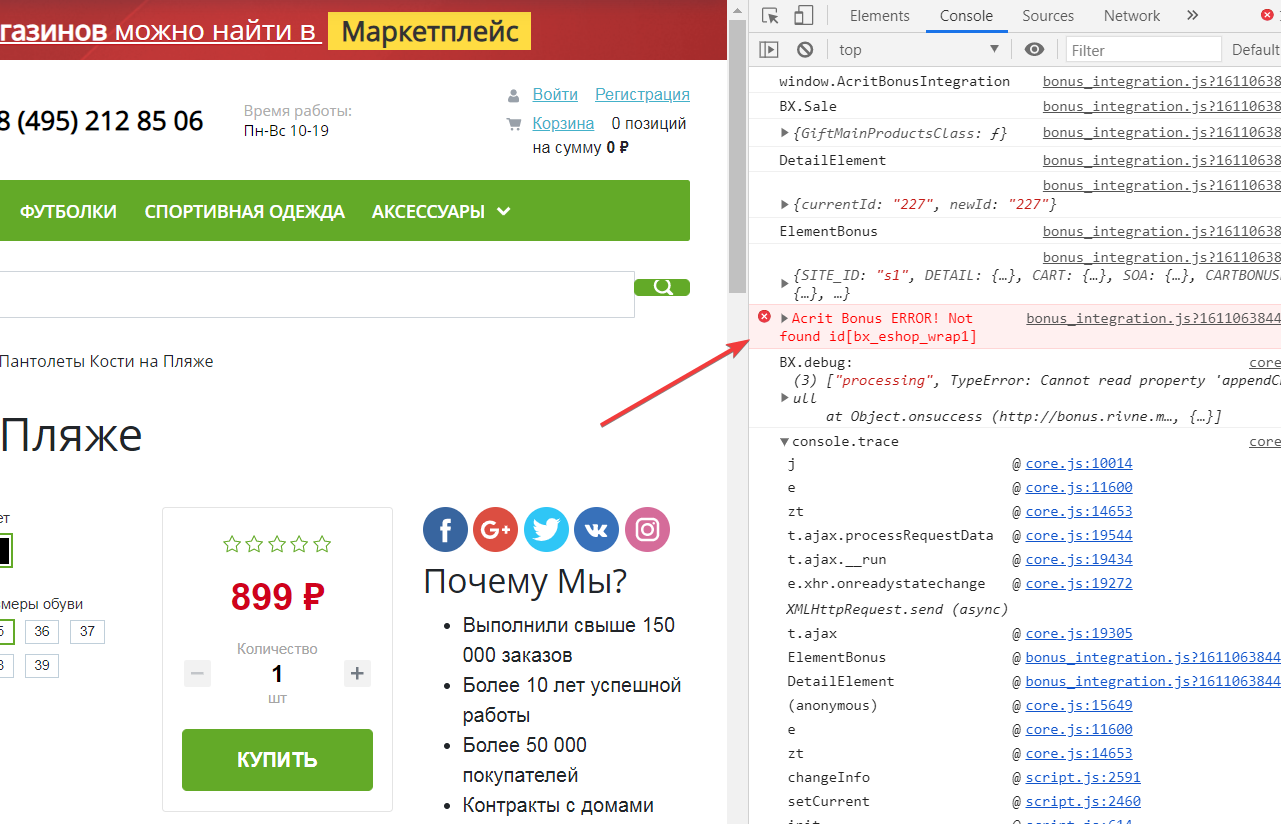
Task: Open the Default levels dropdown
Action: pos(1255,49)
